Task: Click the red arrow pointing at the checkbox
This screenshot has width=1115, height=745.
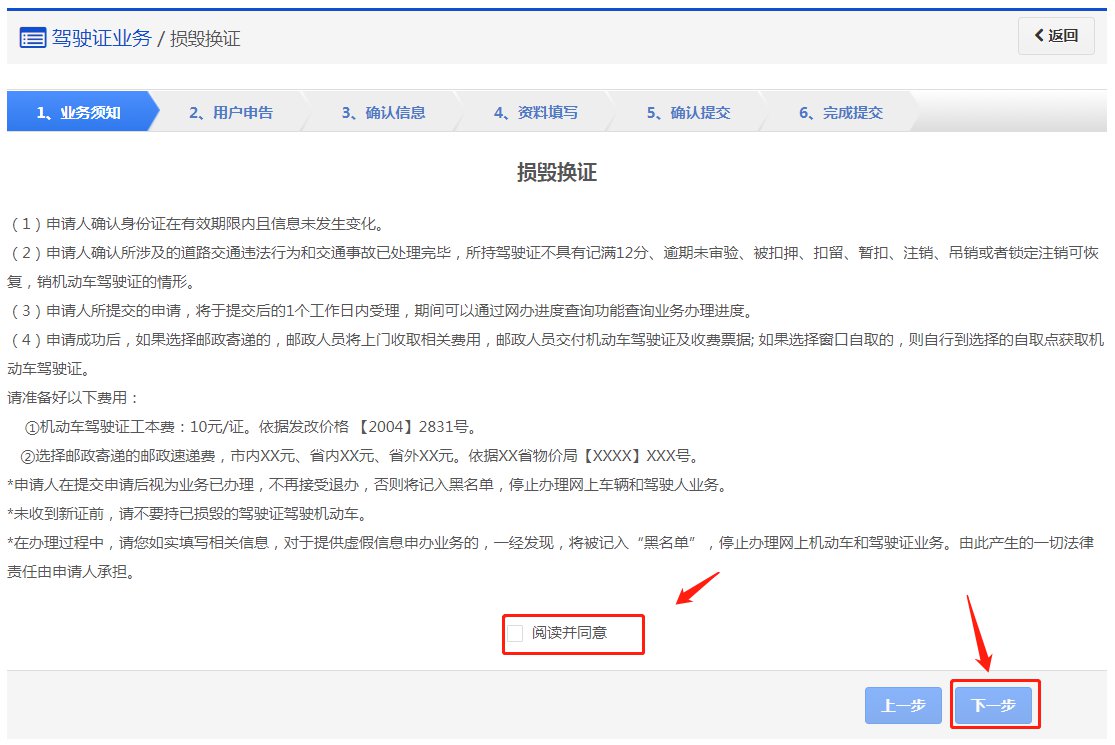Action: point(698,588)
